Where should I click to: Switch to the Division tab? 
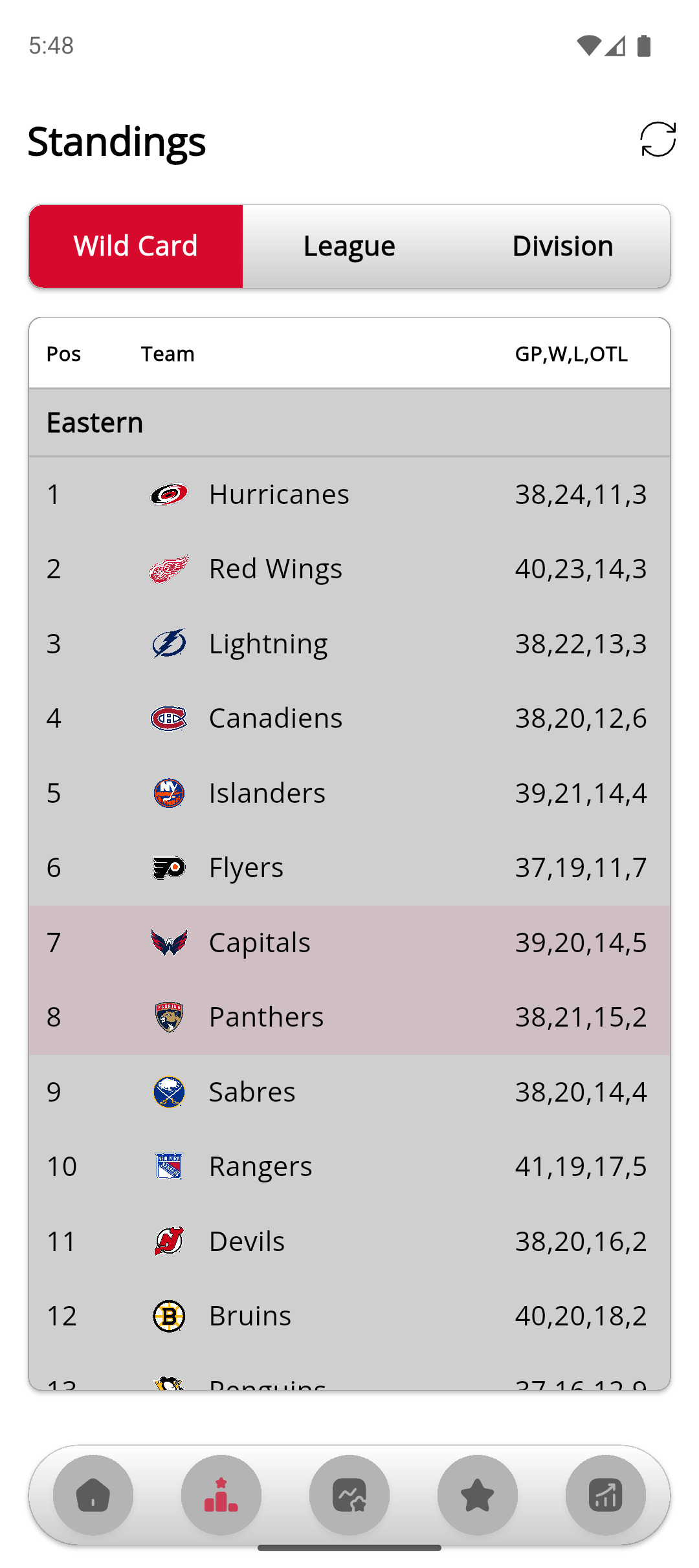[562, 246]
